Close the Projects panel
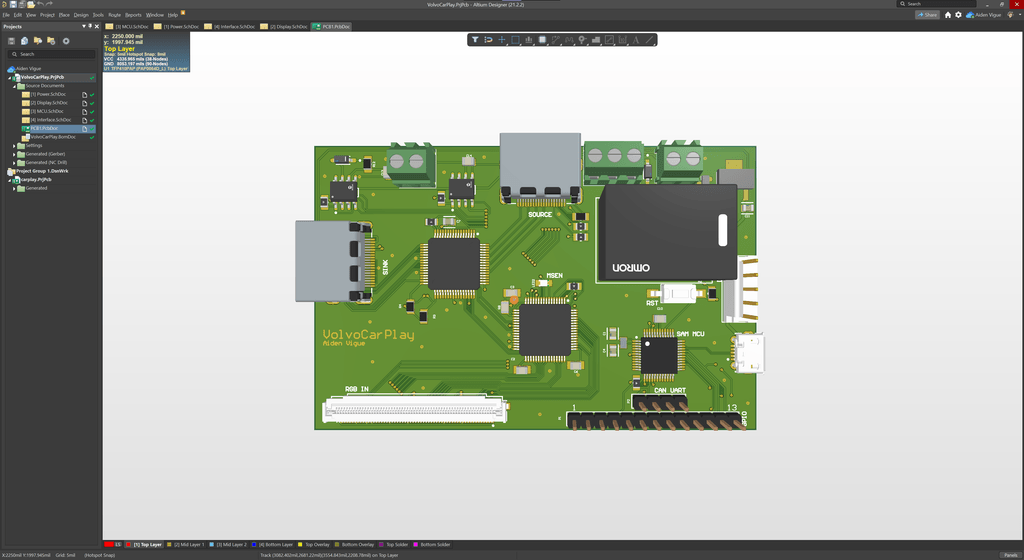Viewport: 1024px width, 560px height. click(97, 26)
